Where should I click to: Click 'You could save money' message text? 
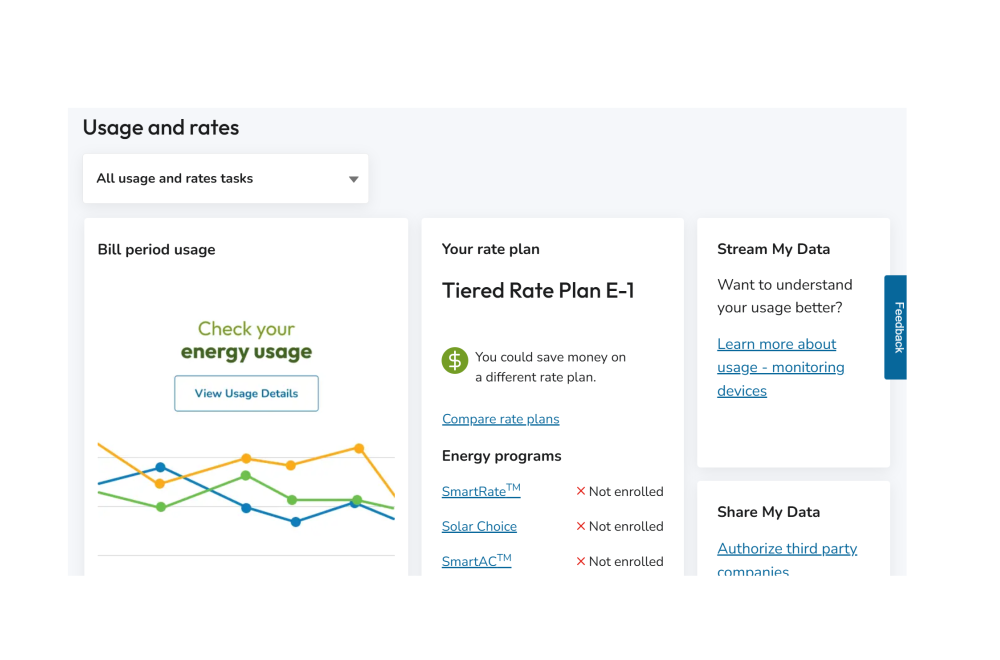tap(550, 367)
